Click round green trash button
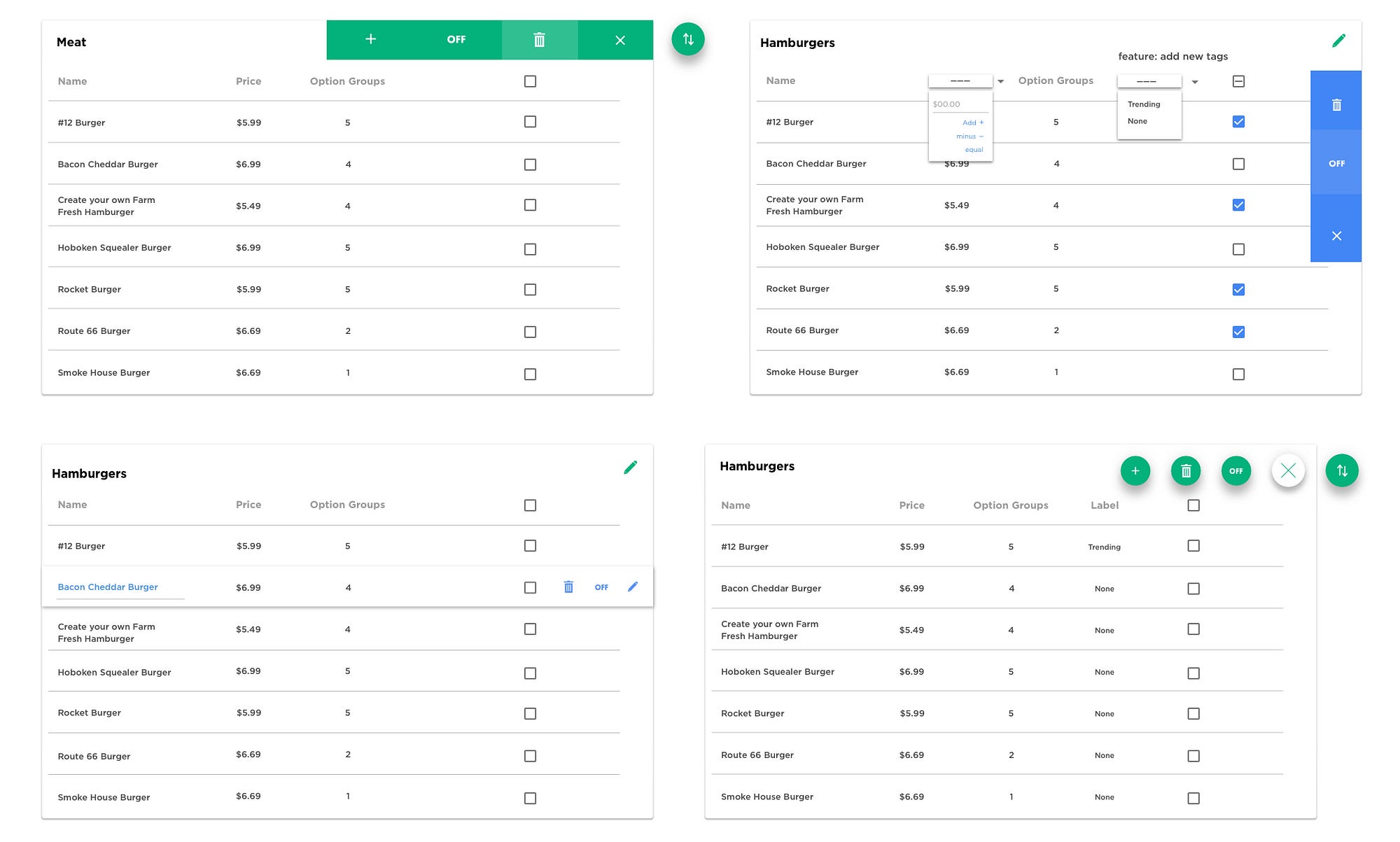 pyautogui.click(x=1186, y=471)
